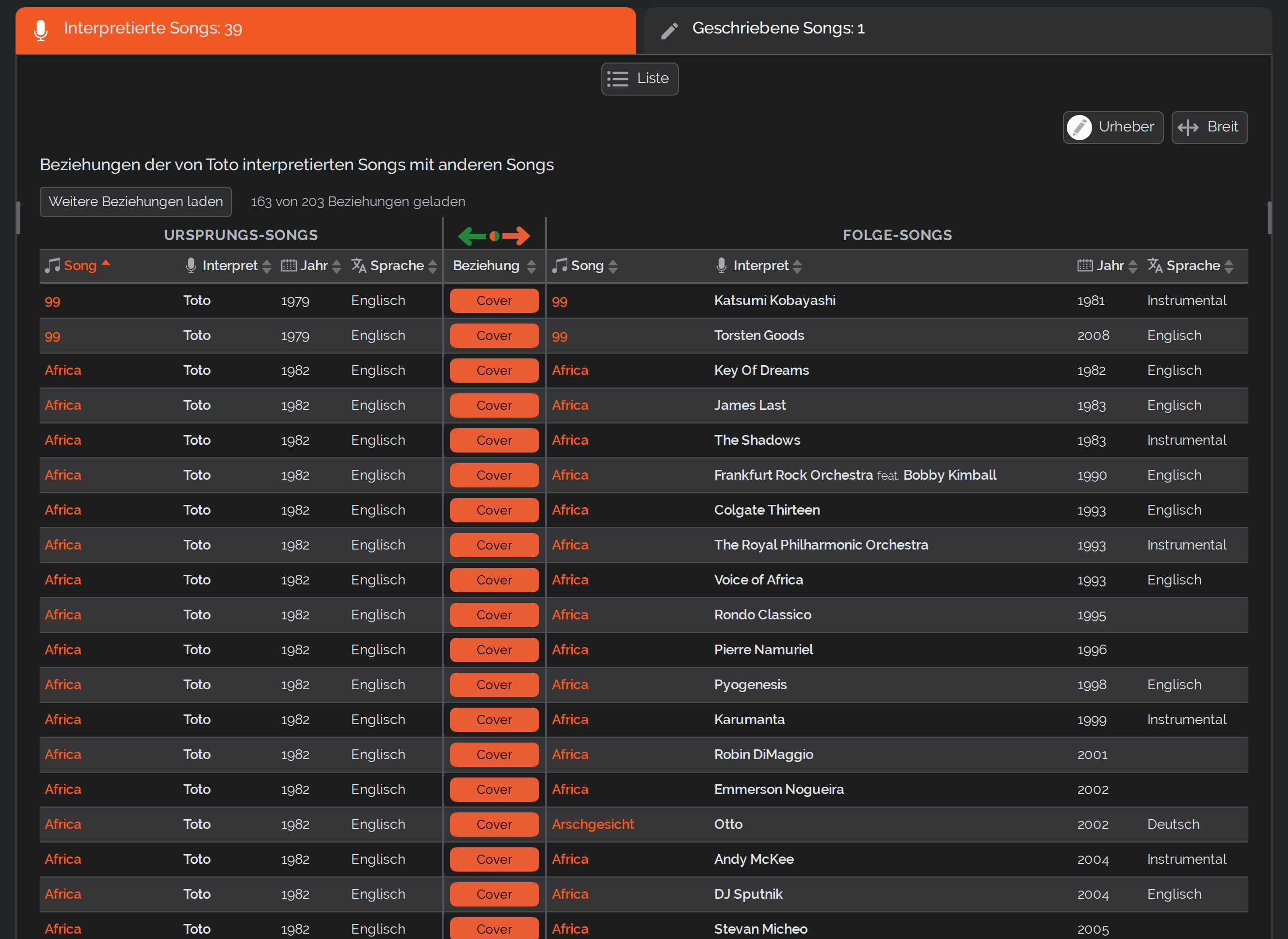Screen dimensions: 1288x939
Task: Click the Cover badge in the Otto row
Action: pos(494,825)
